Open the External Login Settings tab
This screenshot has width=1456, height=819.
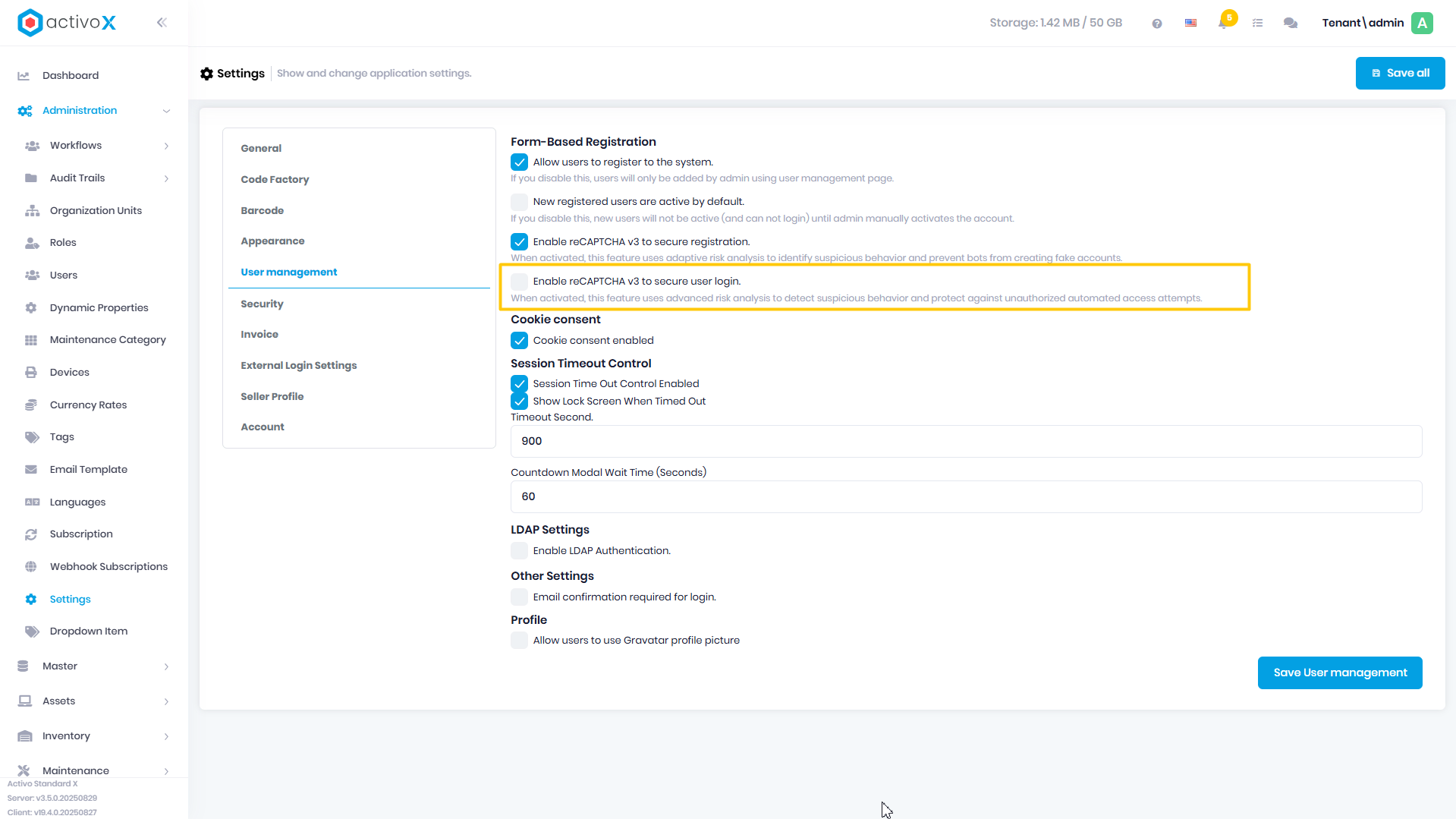pyautogui.click(x=298, y=365)
